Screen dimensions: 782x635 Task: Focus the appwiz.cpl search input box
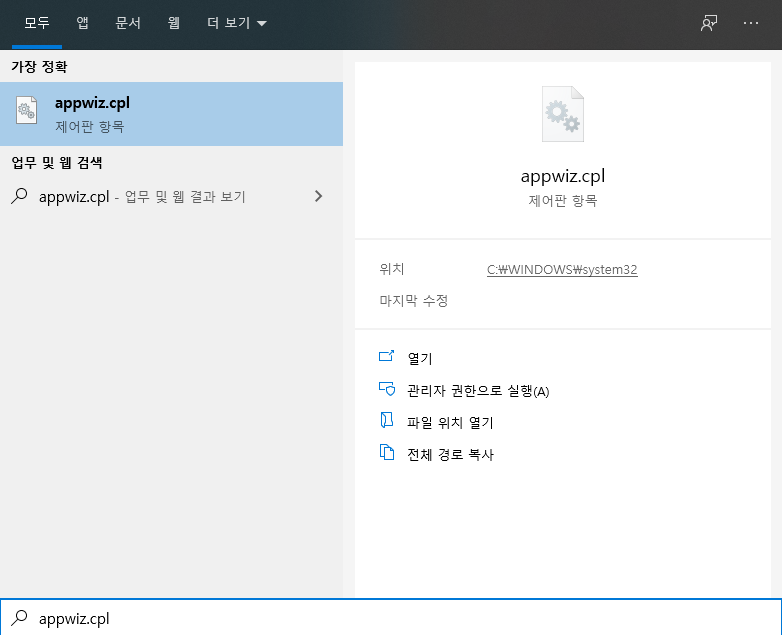(391, 618)
